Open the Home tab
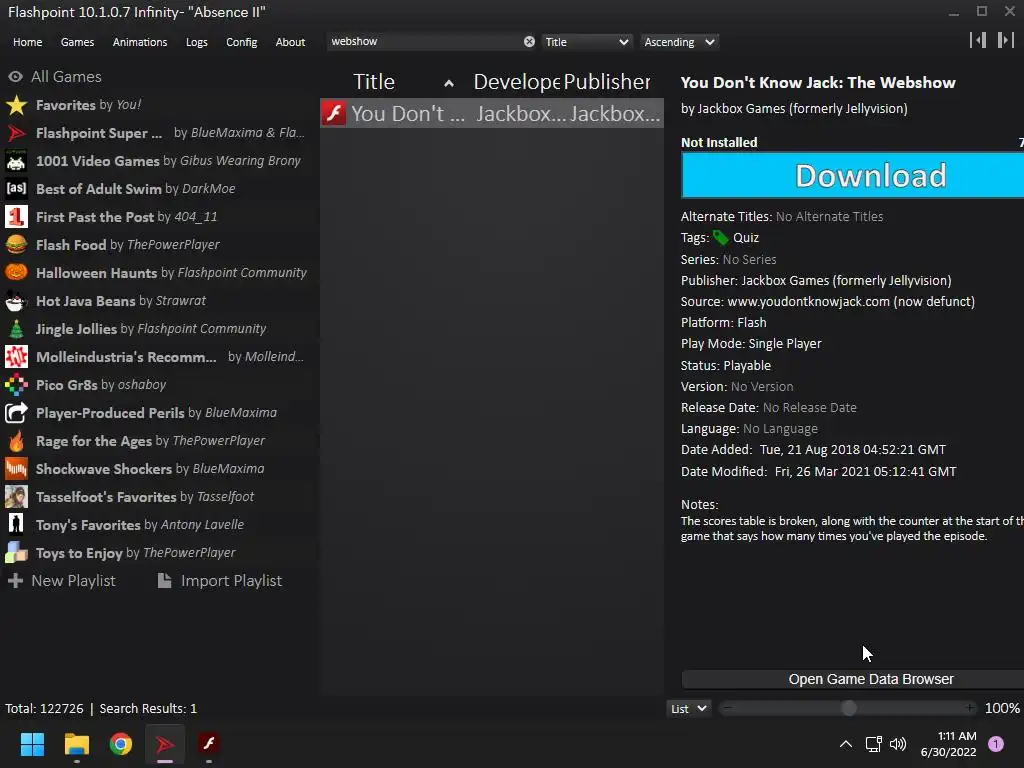Viewport: 1024px width, 768px height. tap(27, 42)
